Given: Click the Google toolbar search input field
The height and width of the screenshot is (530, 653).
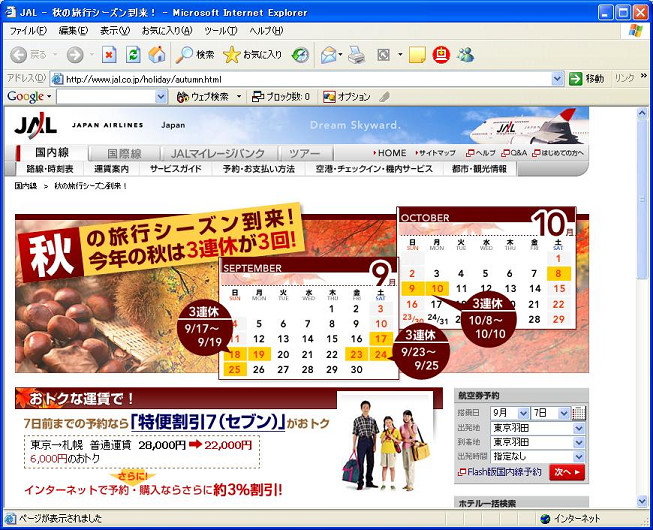Looking at the screenshot, I should 107,97.
